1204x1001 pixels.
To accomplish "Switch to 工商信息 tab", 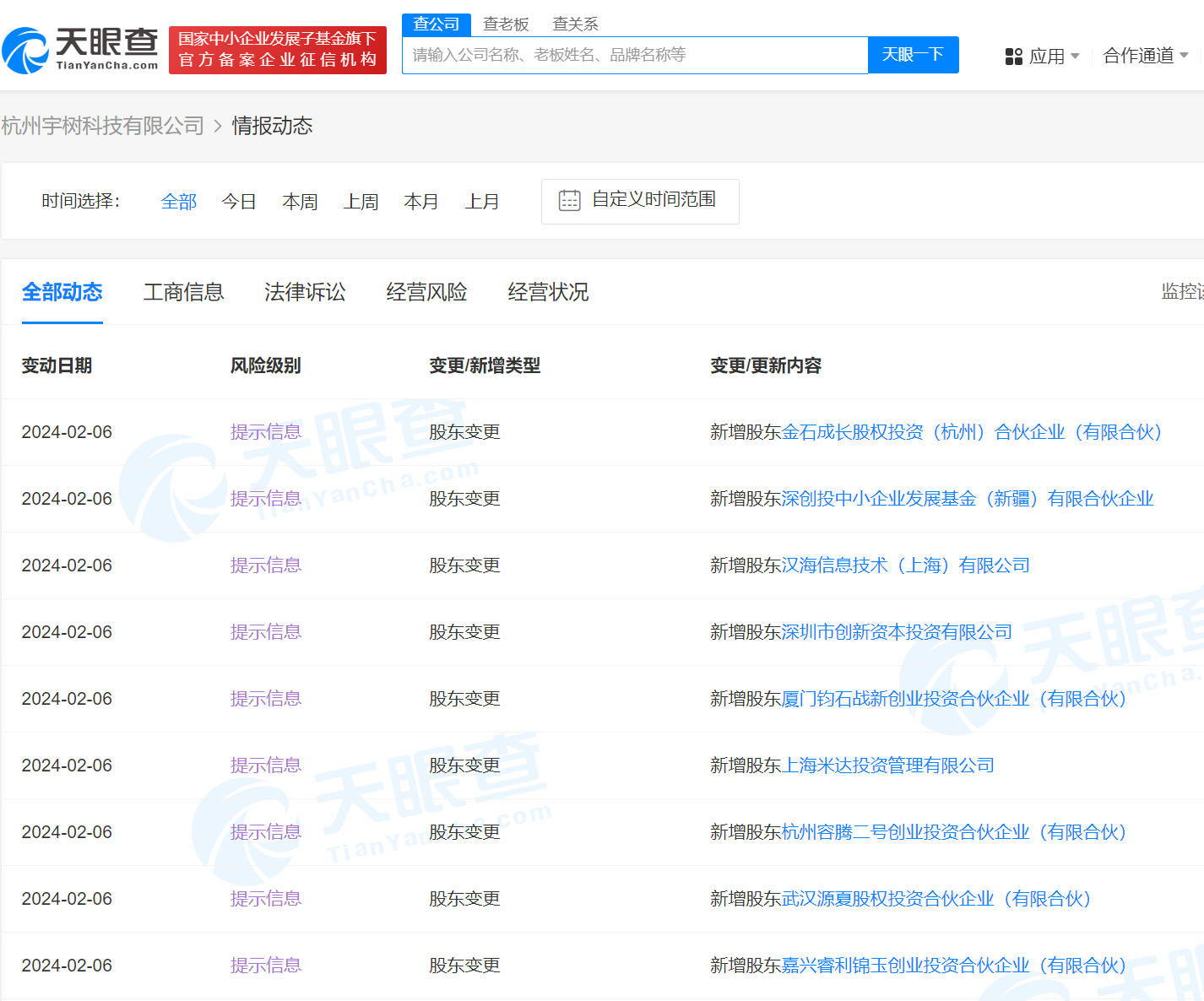I will [x=183, y=292].
